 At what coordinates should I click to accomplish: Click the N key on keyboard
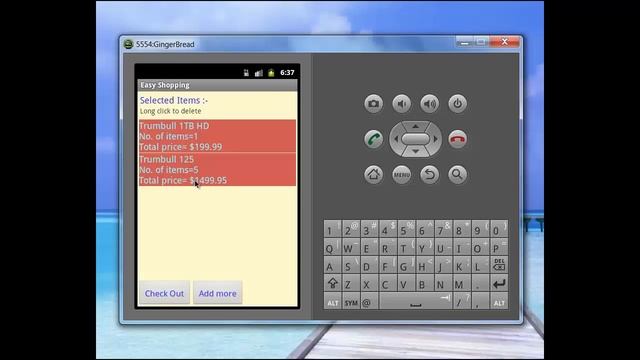[443, 282]
